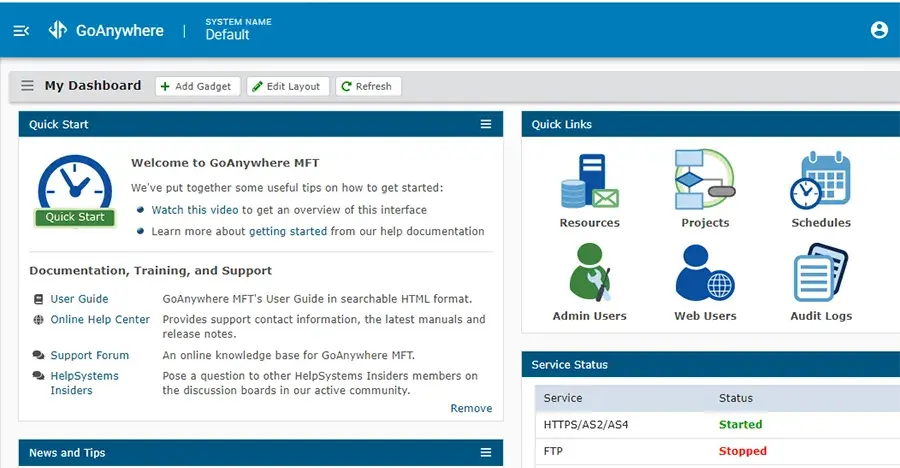Remove the Quick Start gadget
The width and height of the screenshot is (900, 468).
point(471,408)
